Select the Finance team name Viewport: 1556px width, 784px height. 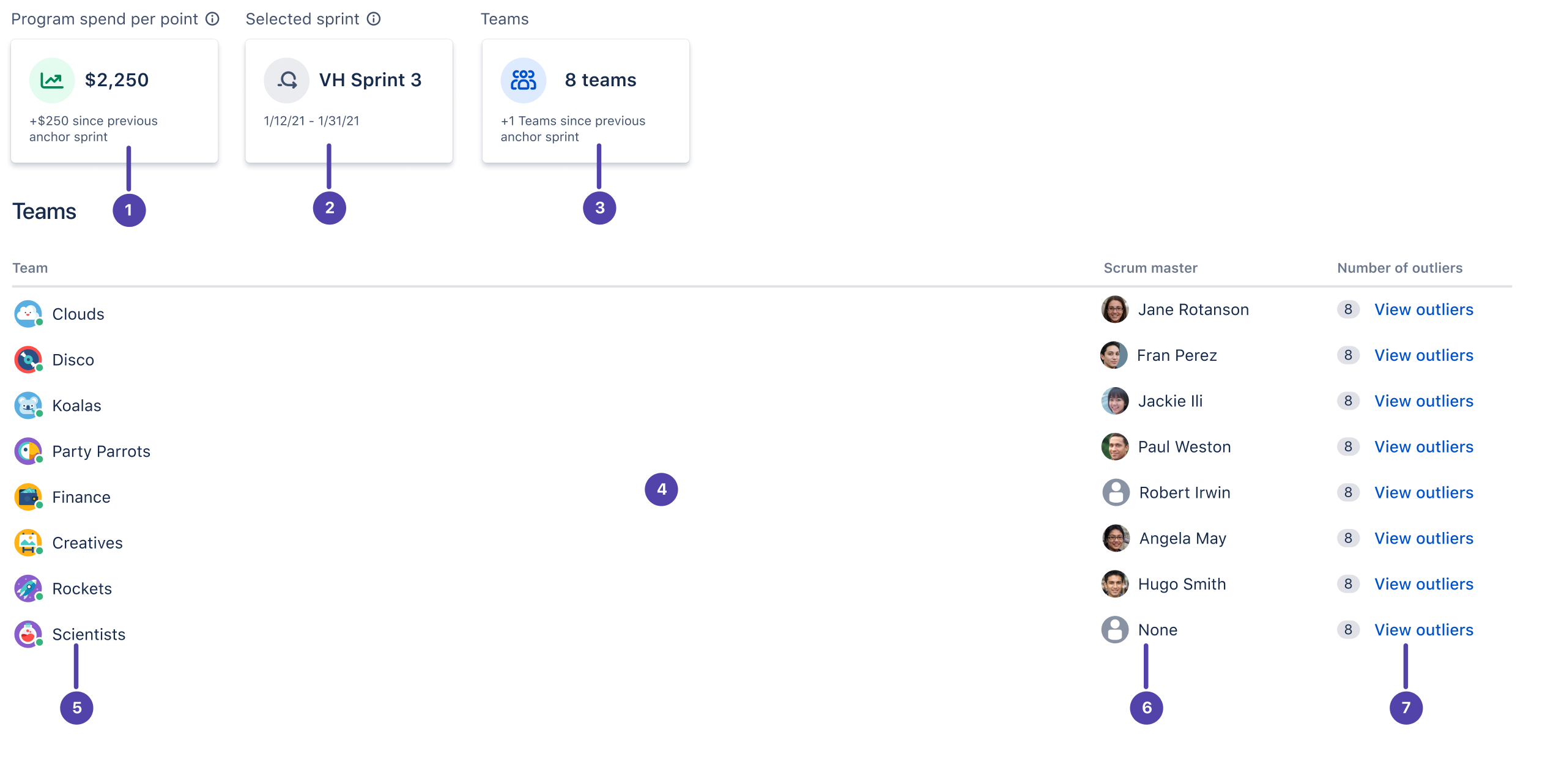(81, 497)
